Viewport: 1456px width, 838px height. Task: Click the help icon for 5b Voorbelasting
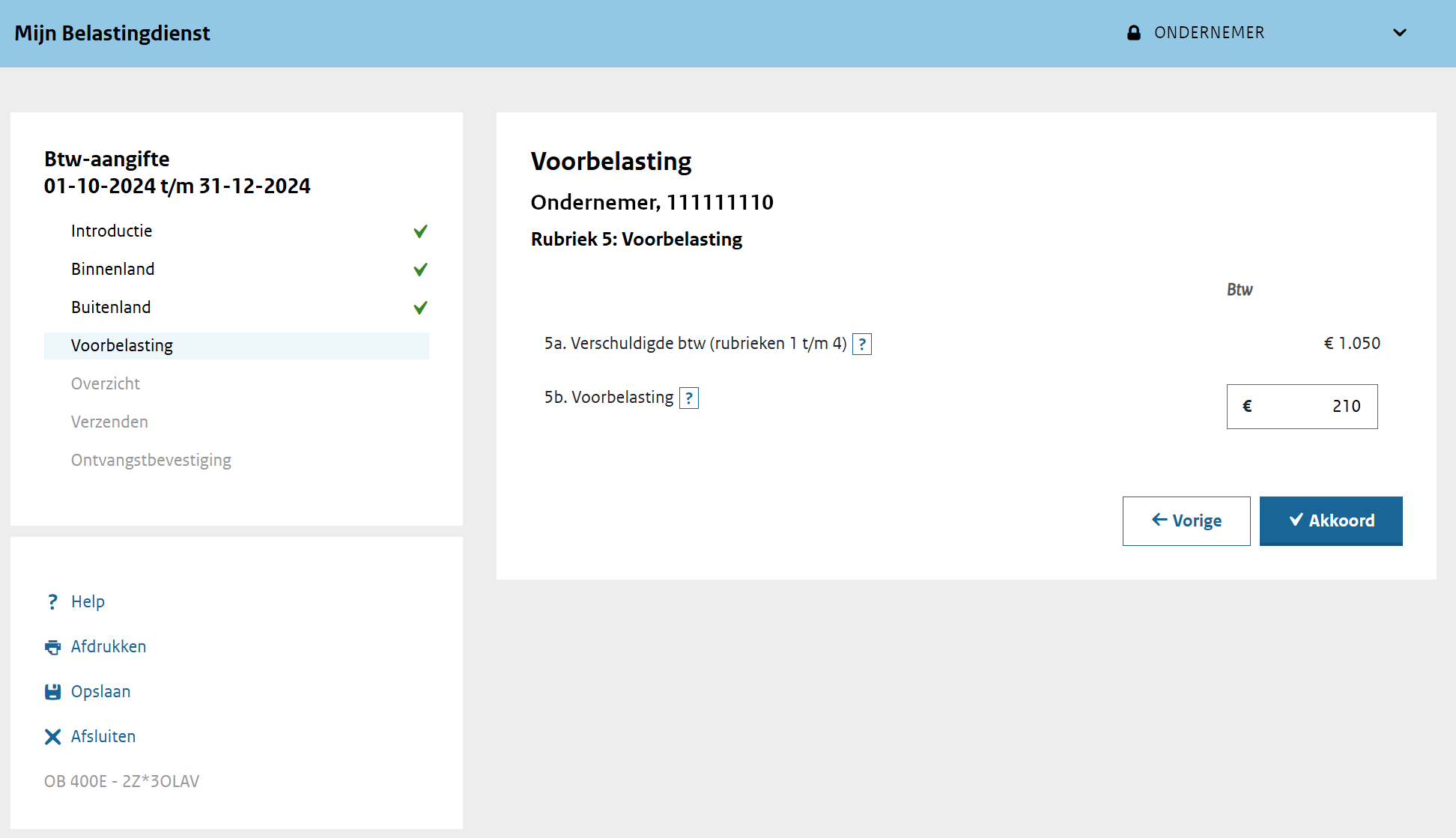click(689, 398)
